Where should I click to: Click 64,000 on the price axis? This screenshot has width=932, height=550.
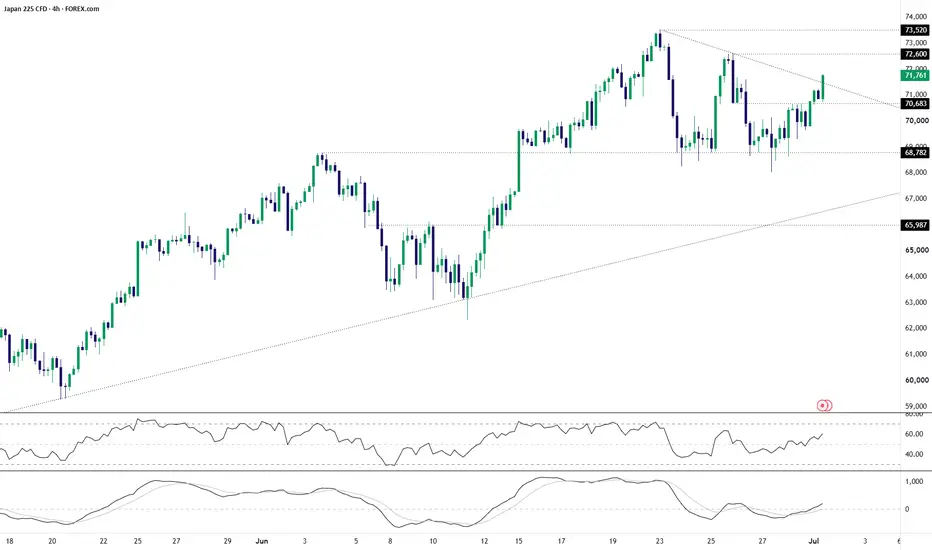(x=916, y=276)
